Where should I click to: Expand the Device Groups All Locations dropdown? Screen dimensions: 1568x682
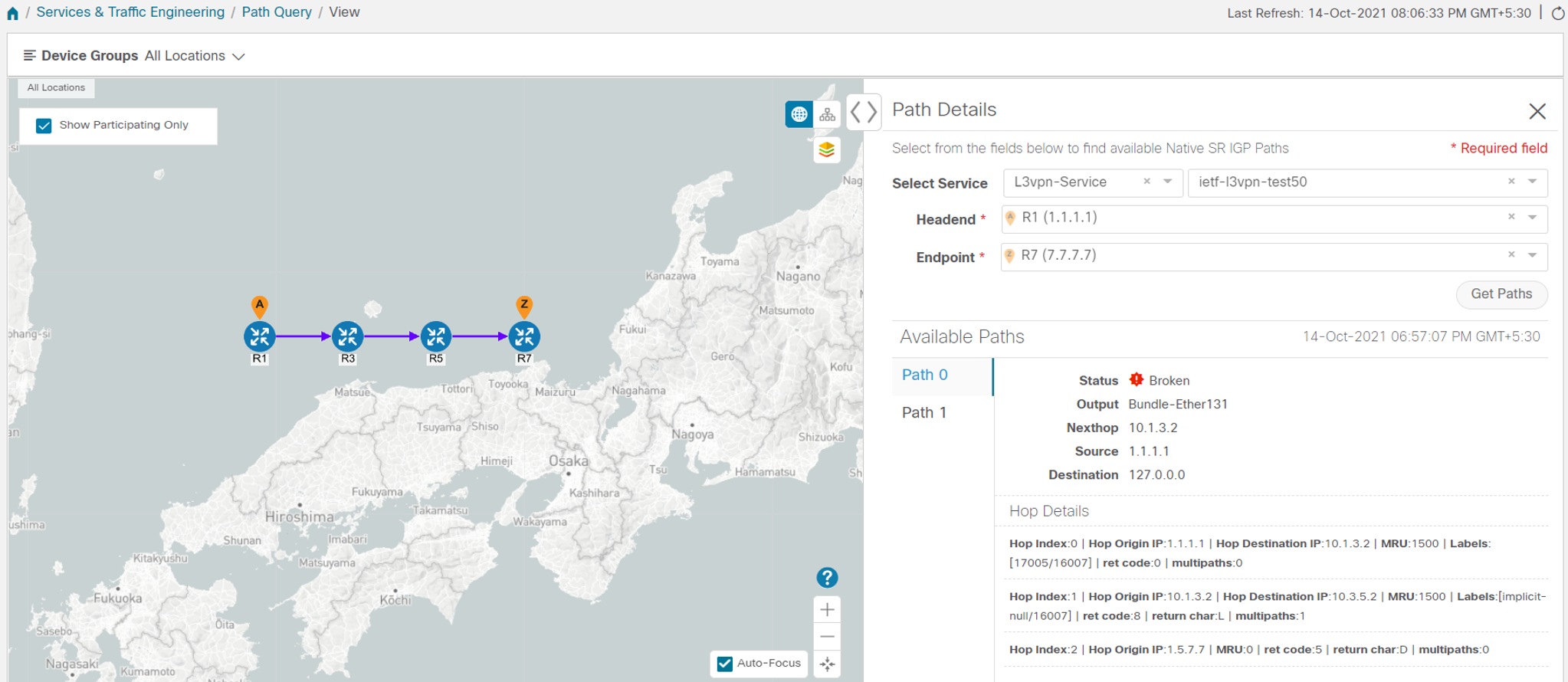click(238, 57)
